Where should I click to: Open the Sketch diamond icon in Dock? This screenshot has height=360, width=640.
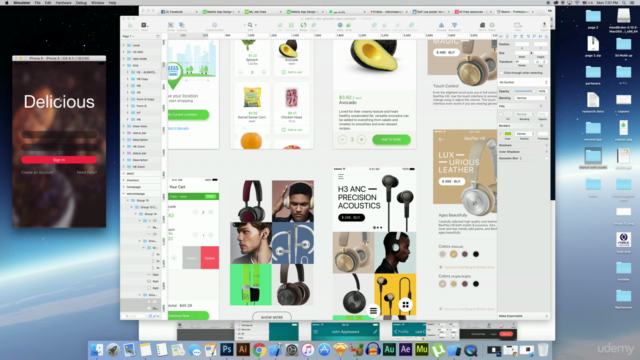click(x=340, y=350)
